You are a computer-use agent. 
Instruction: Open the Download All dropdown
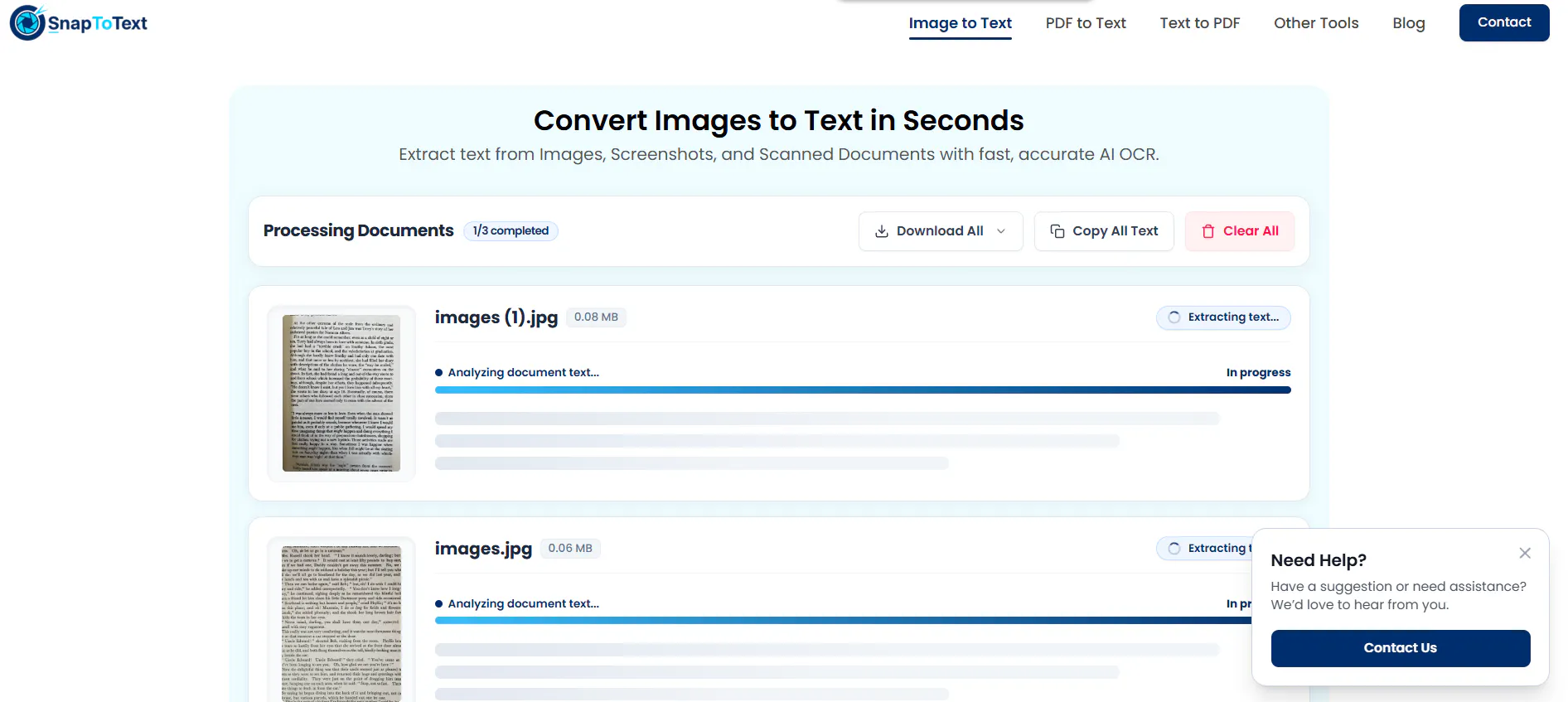click(x=941, y=231)
